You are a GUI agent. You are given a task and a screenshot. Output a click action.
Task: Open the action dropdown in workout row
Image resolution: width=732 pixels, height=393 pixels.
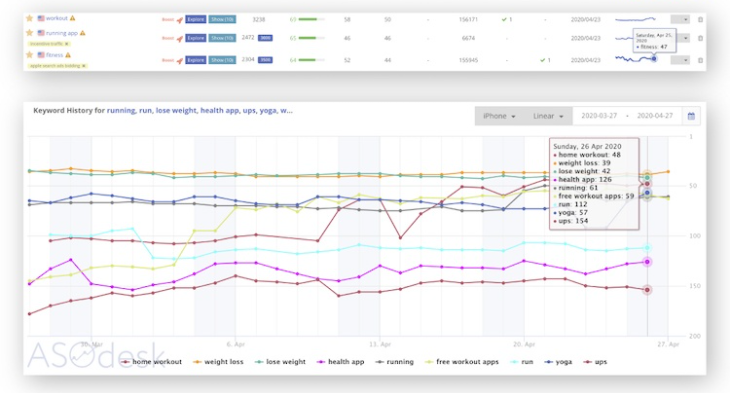coord(680,20)
